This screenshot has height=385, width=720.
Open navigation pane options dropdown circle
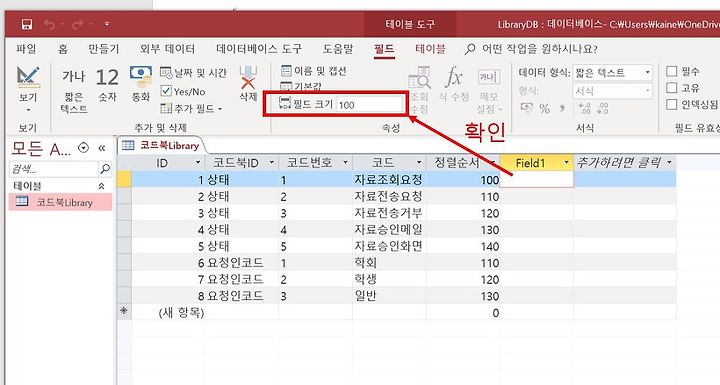83,147
